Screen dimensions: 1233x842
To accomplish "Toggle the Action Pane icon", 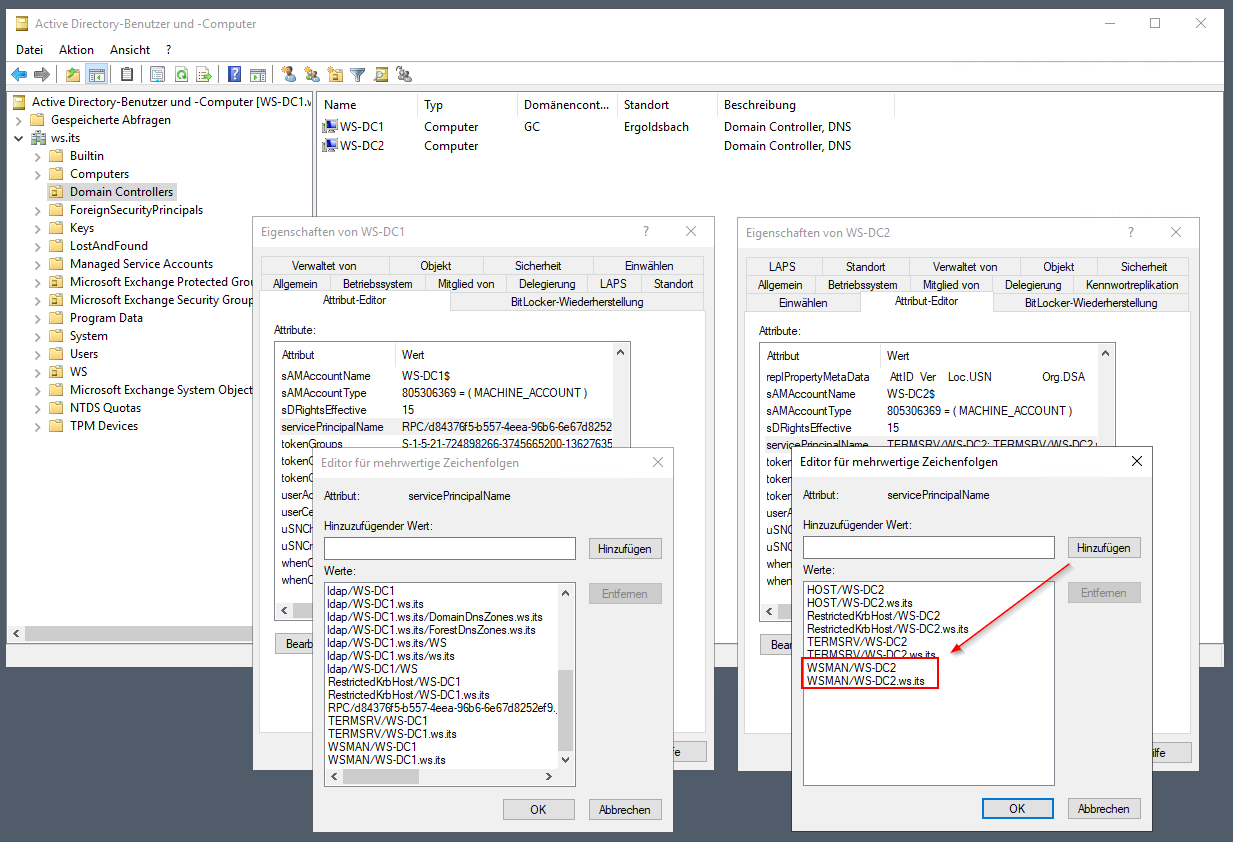I will pos(258,74).
